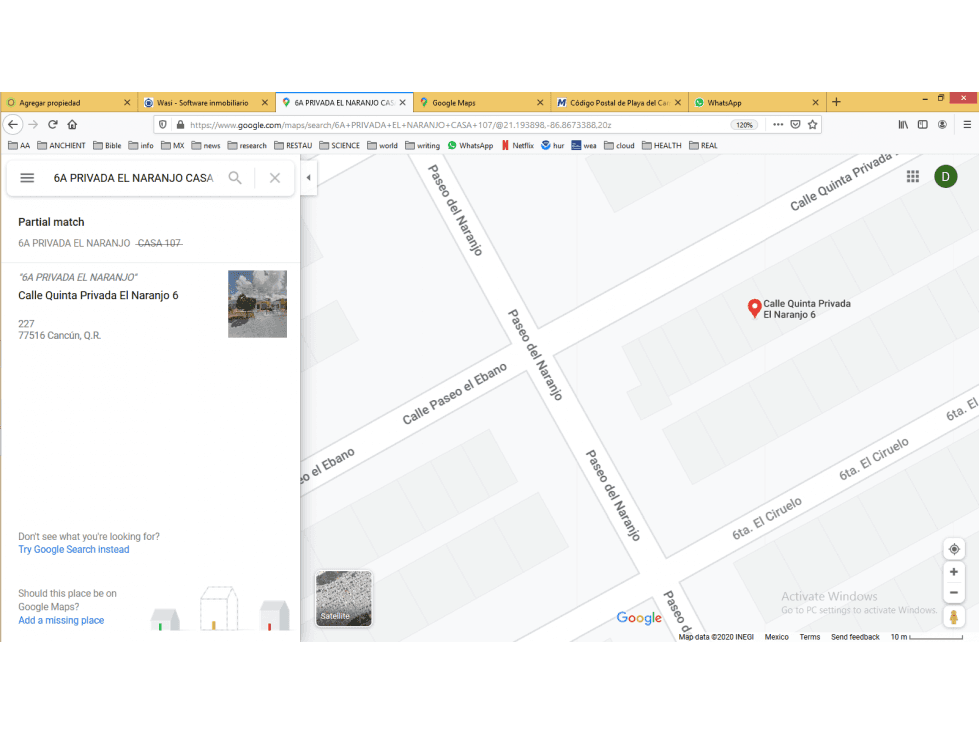This screenshot has width=979, height=734.
Task: Switch to Satellite view thumbnail
Action: (x=343, y=598)
